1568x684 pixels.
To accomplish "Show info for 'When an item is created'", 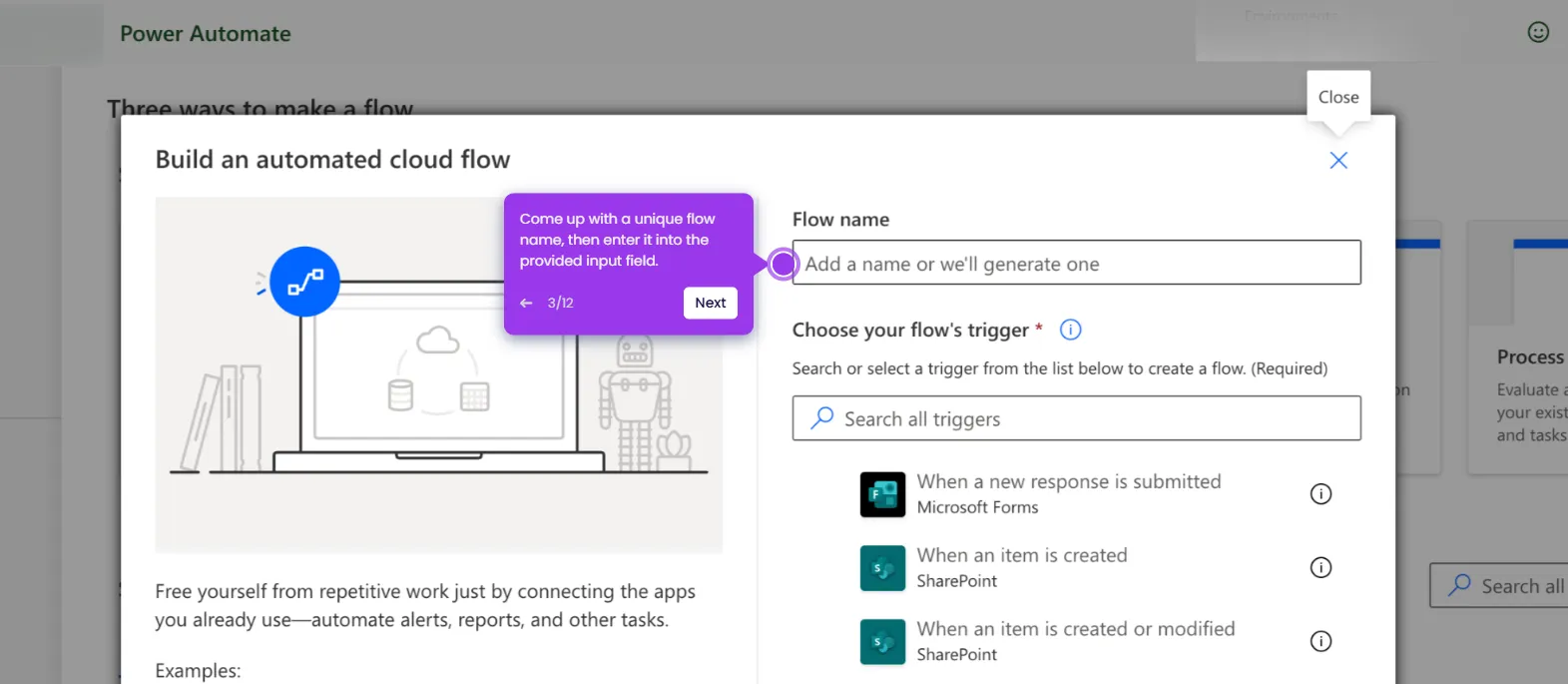I will pos(1320,568).
